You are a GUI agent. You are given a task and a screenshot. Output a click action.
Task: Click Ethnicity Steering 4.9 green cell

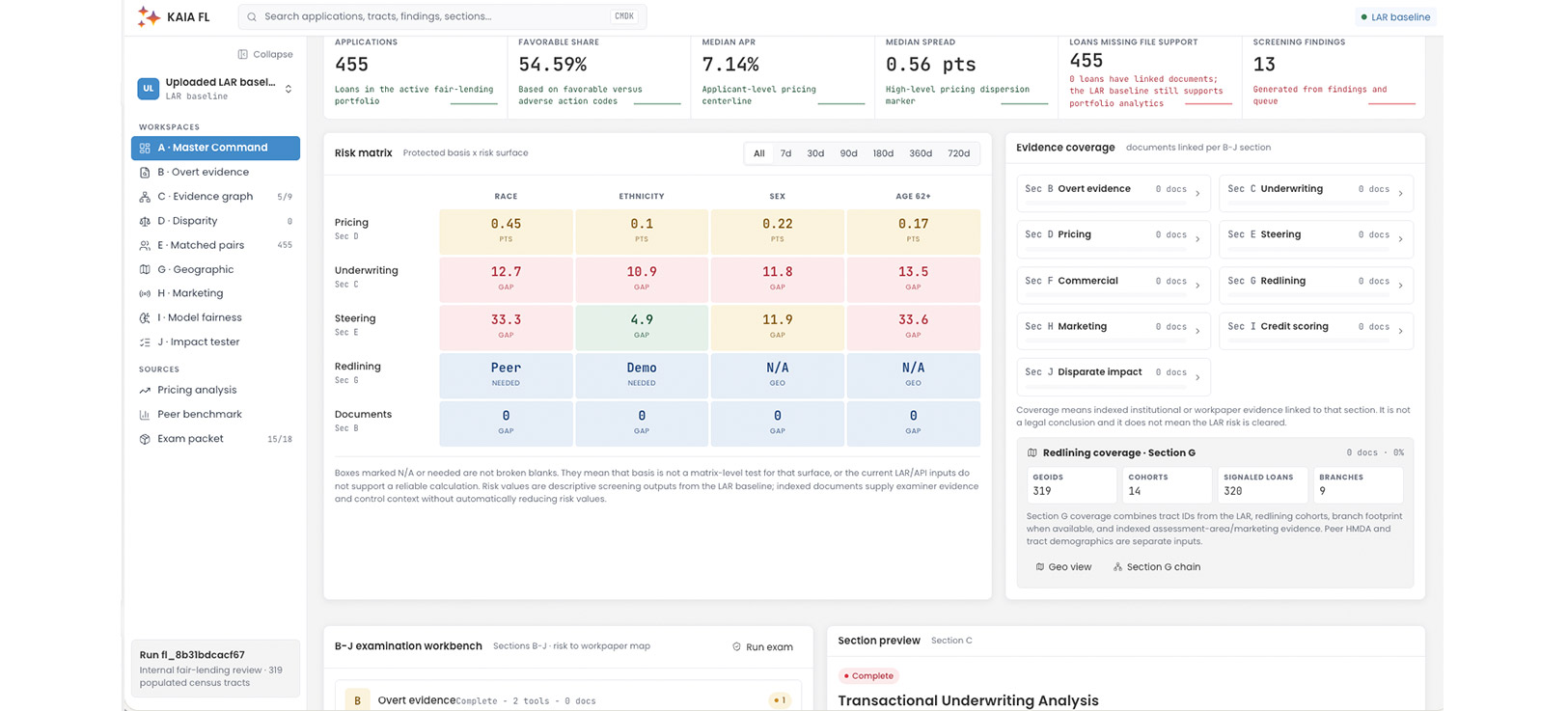tap(642, 327)
